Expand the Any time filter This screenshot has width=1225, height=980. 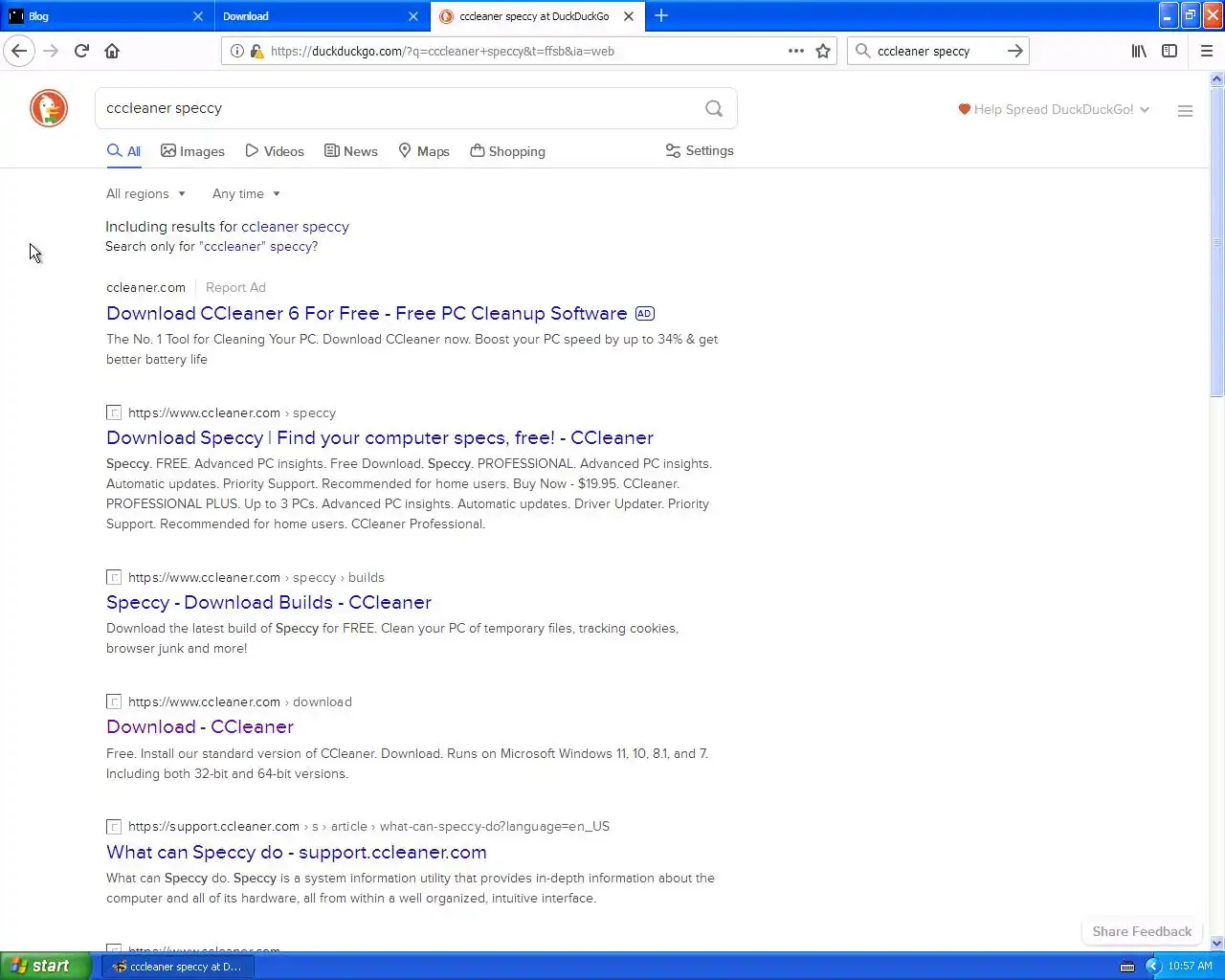pos(246,193)
